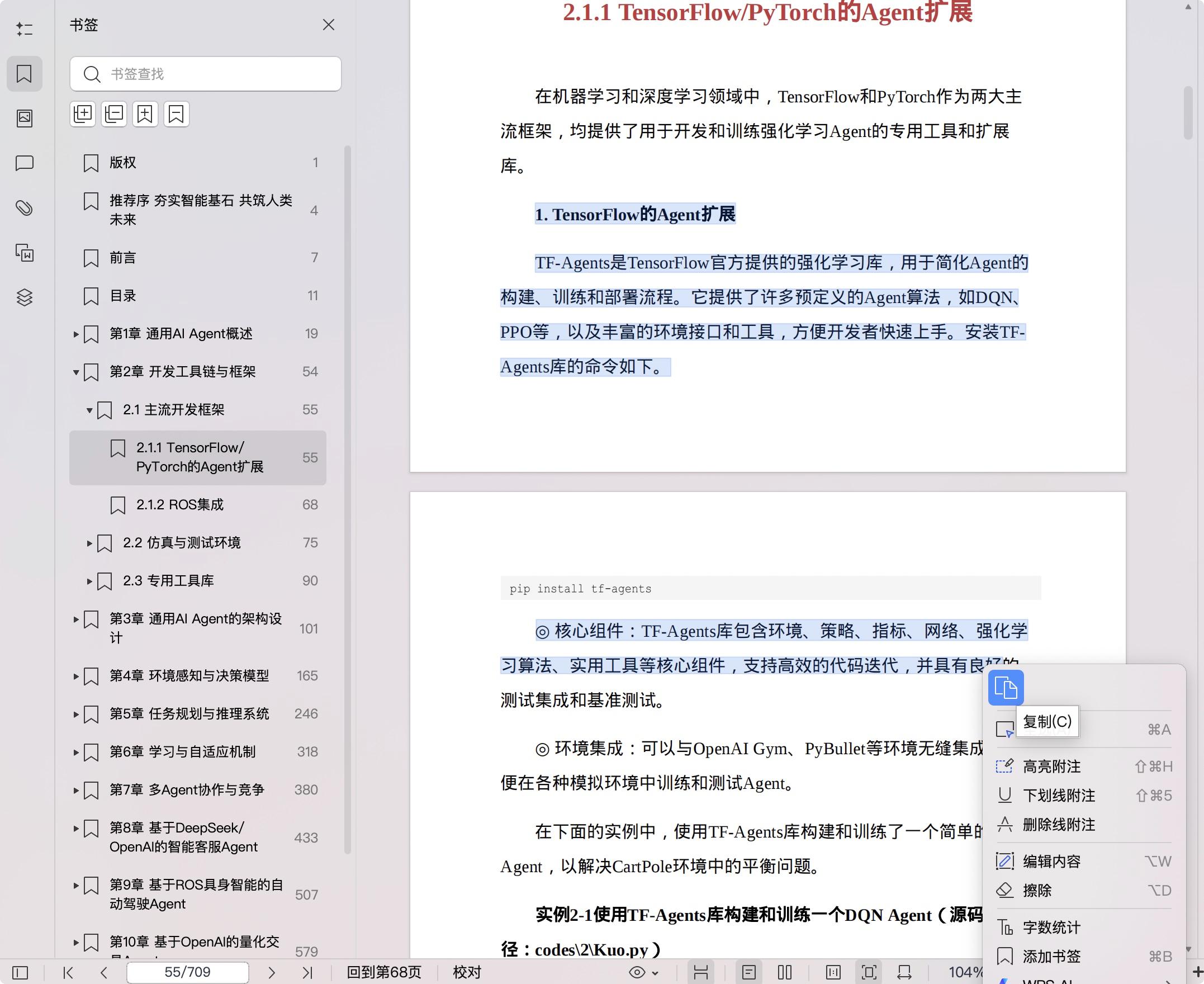Click the document vertical scrollbar thumb
Screen dimensions: 1204x984
click(1188, 112)
